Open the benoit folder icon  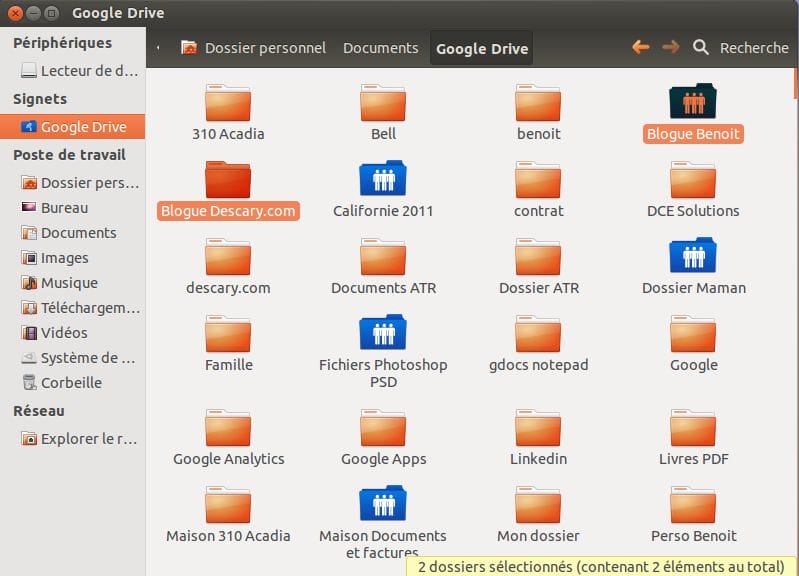tap(538, 103)
